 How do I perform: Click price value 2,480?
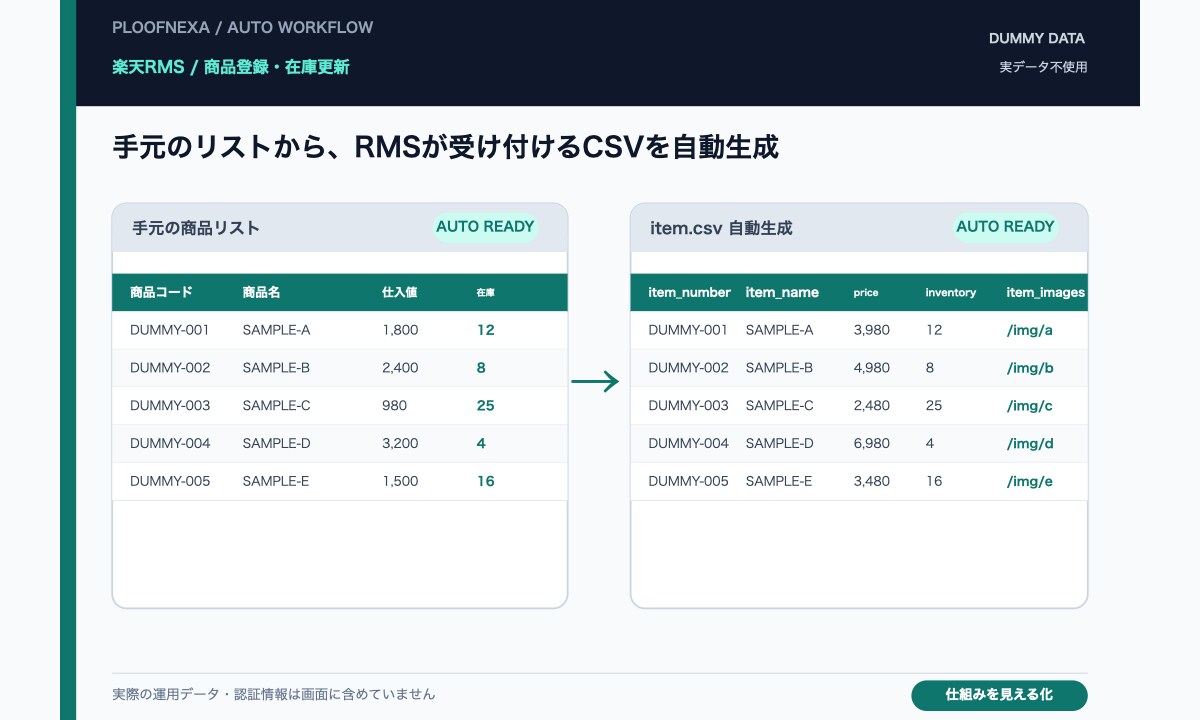click(872, 406)
